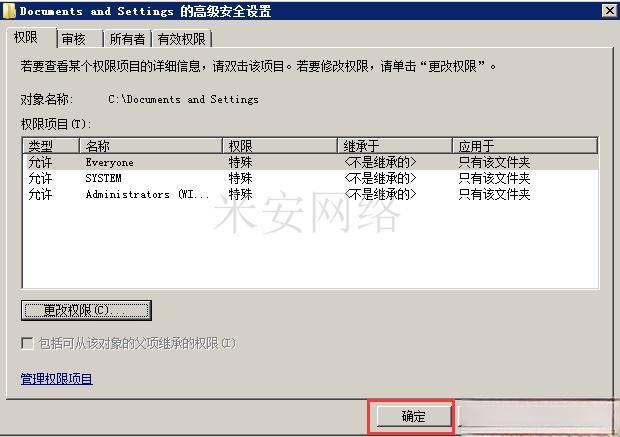Select the 权限 tab
This screenshot has height=437, width=620.
[x=31, y=38]
